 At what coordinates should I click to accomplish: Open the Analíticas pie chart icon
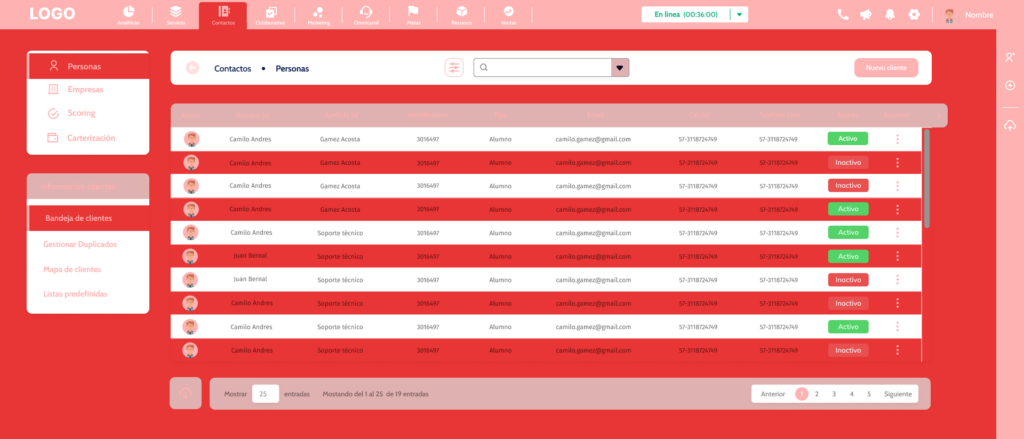pos(128,14)
